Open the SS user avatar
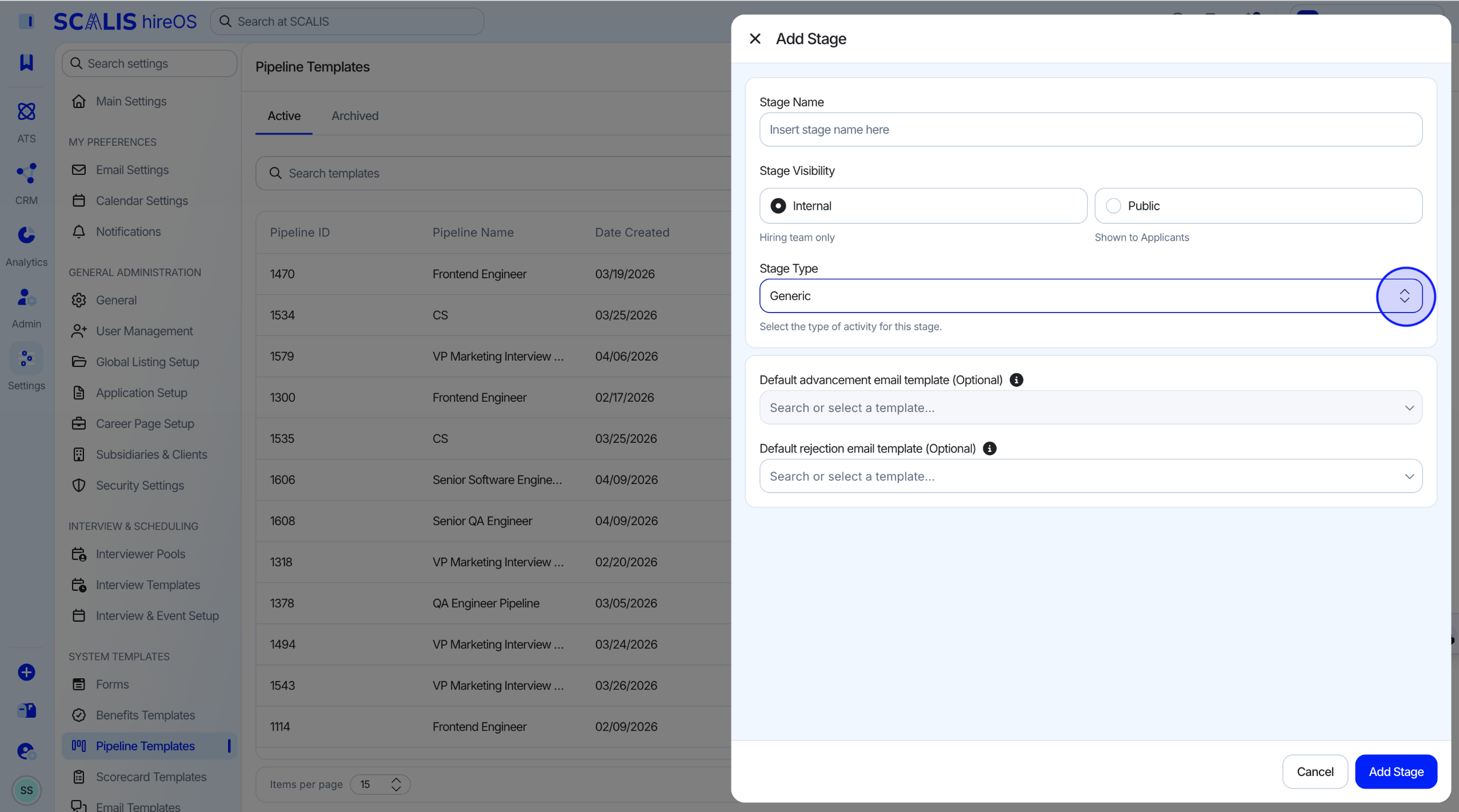Screen dimensions: 1459x812 [x=26, y=790]
